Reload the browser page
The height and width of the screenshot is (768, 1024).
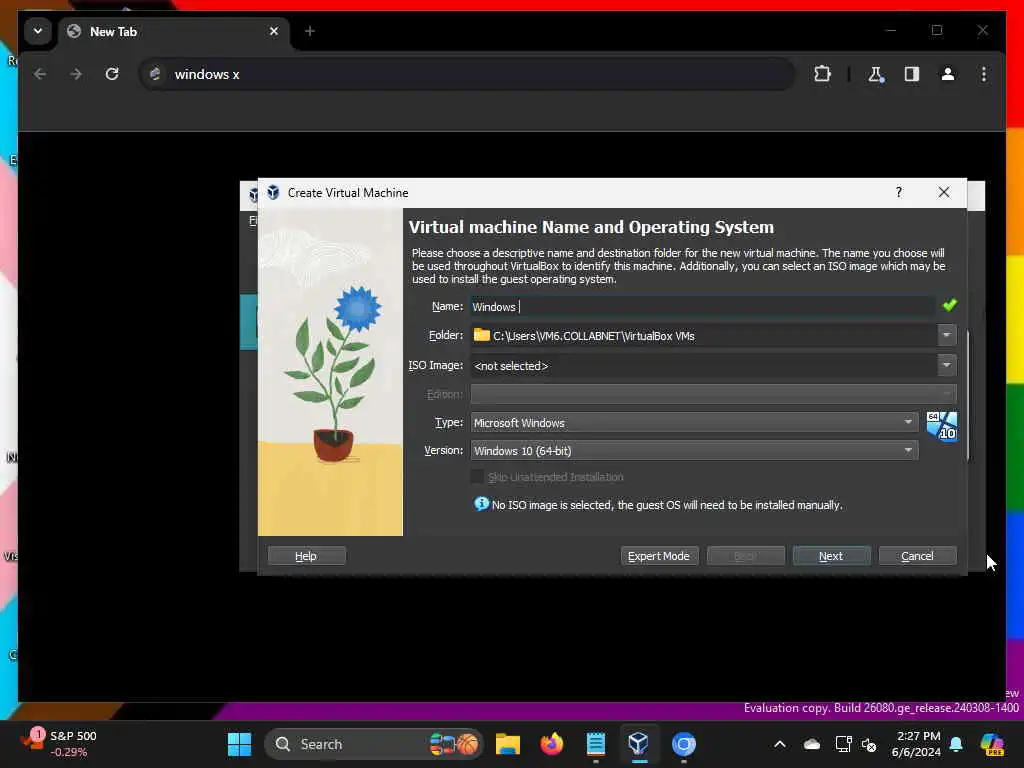pos(112,74)
